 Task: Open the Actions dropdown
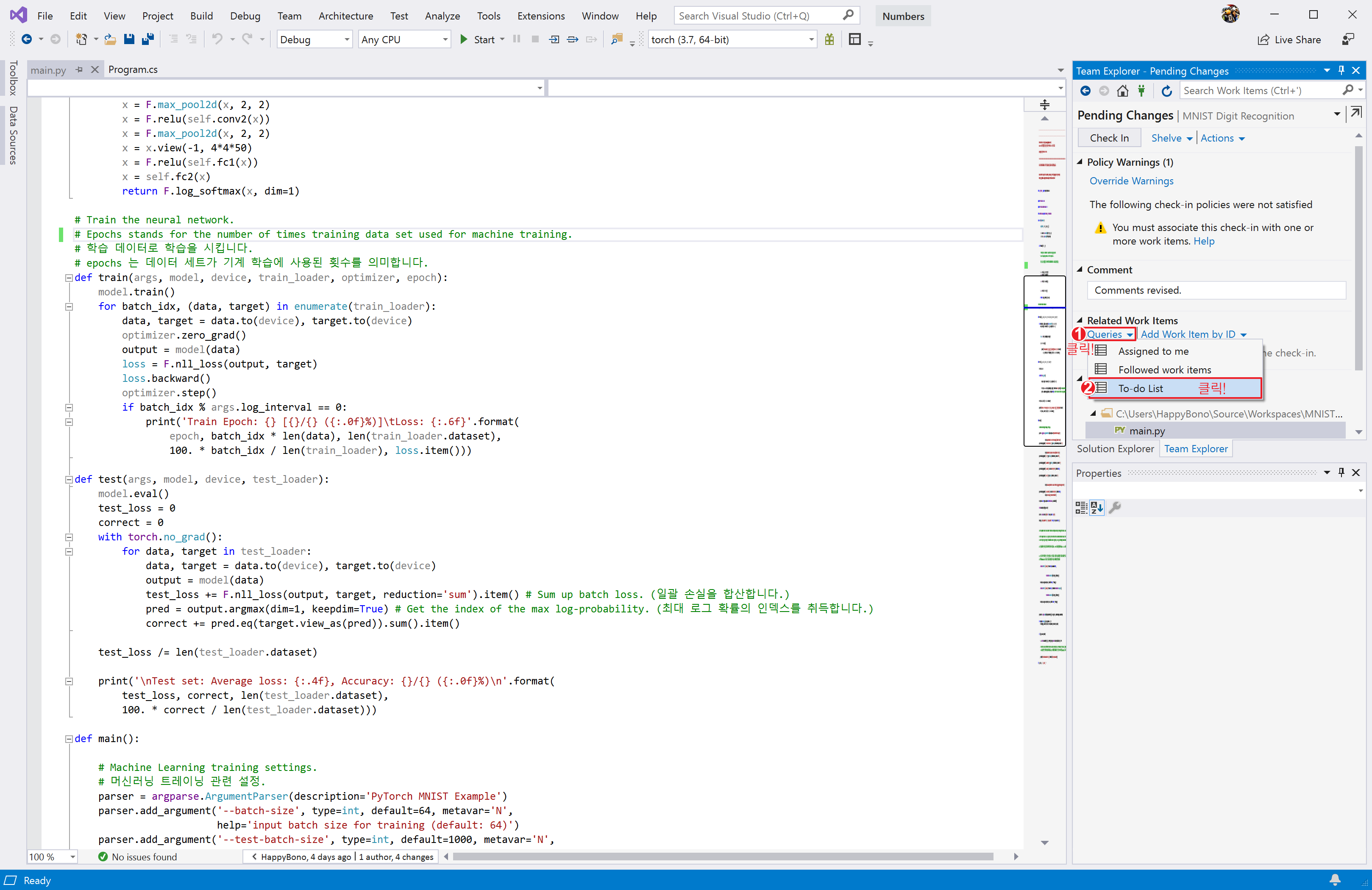1223,138
